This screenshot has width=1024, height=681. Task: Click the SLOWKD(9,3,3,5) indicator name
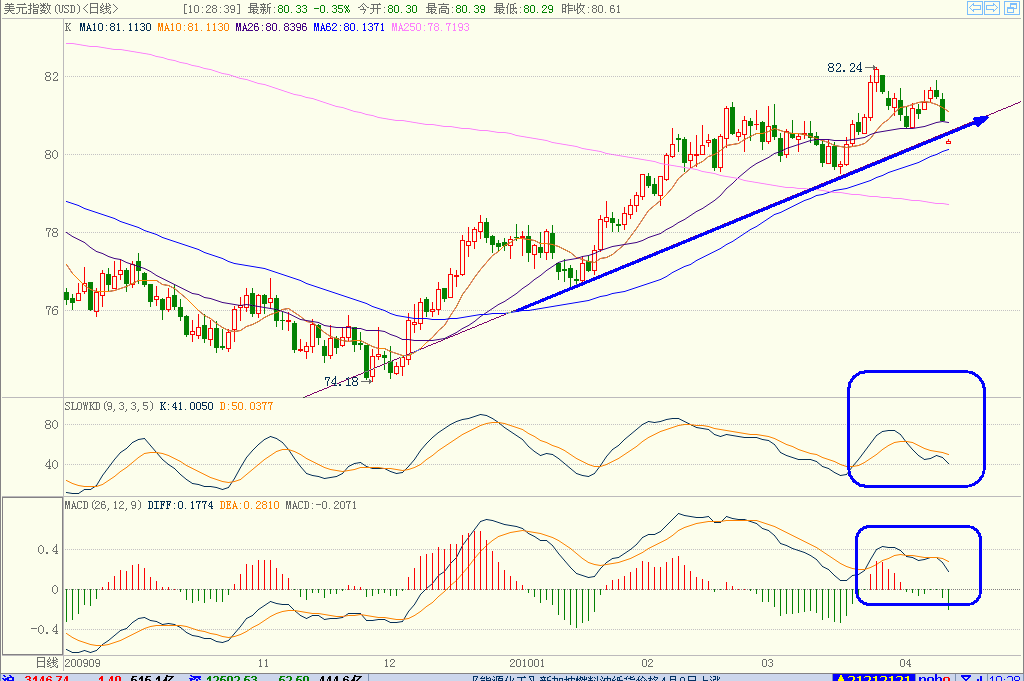(109, 406)
